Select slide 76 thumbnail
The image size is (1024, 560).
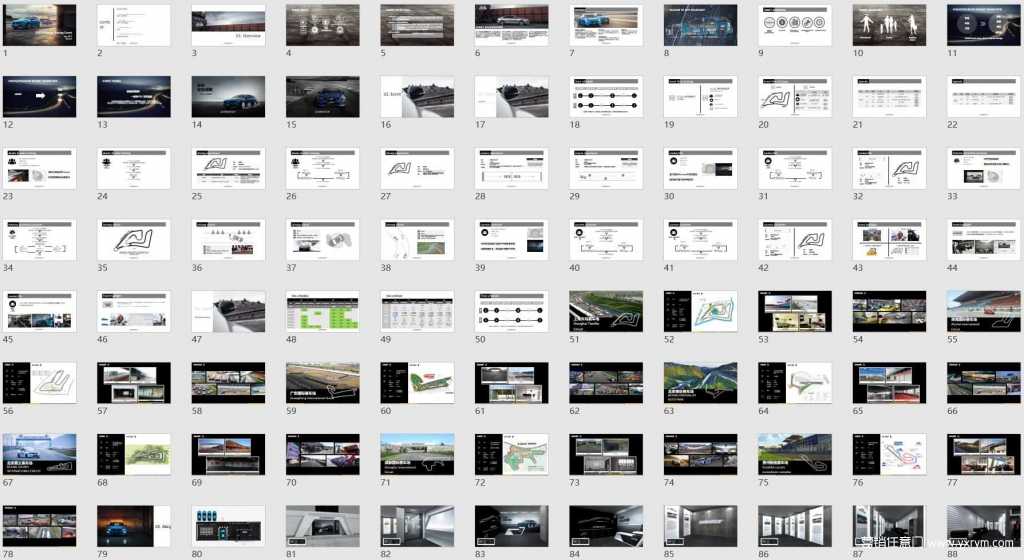[889, 455]
